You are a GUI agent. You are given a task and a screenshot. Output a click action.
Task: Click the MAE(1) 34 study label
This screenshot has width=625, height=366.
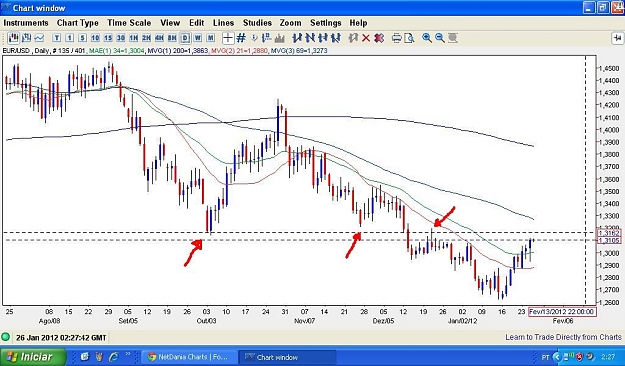point(117,51)
